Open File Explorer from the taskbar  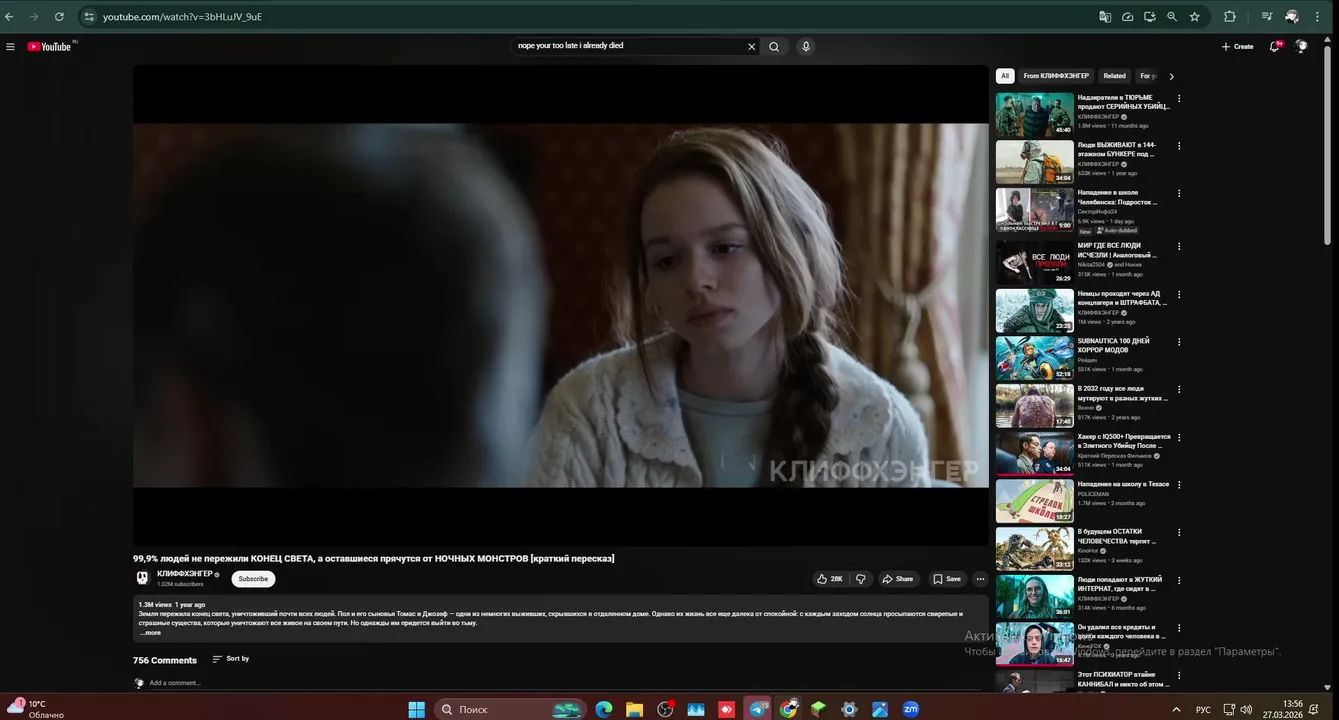(x=634, y=709)
